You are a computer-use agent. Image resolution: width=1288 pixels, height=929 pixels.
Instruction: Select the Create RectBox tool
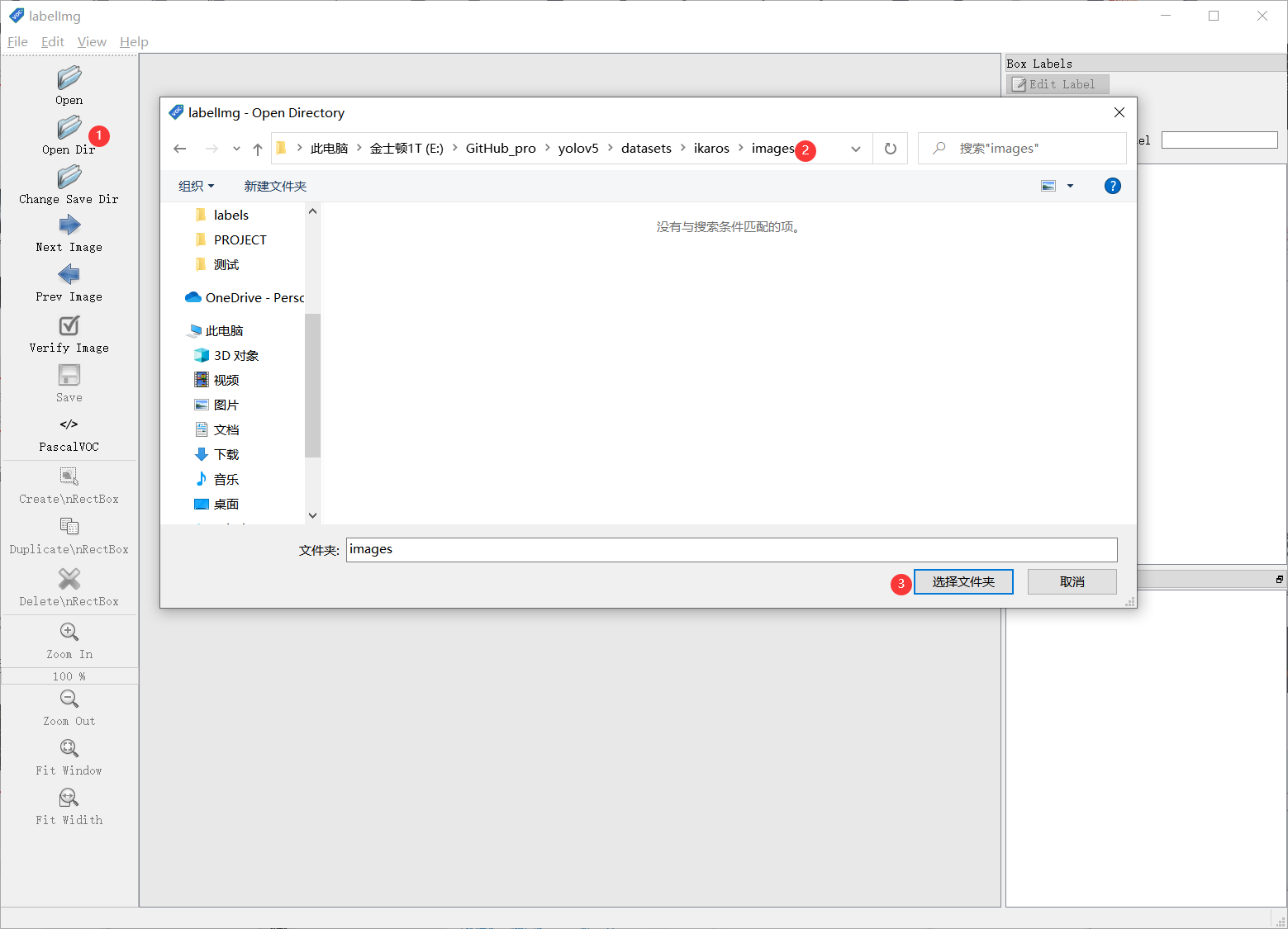click(x=69, y=476)
